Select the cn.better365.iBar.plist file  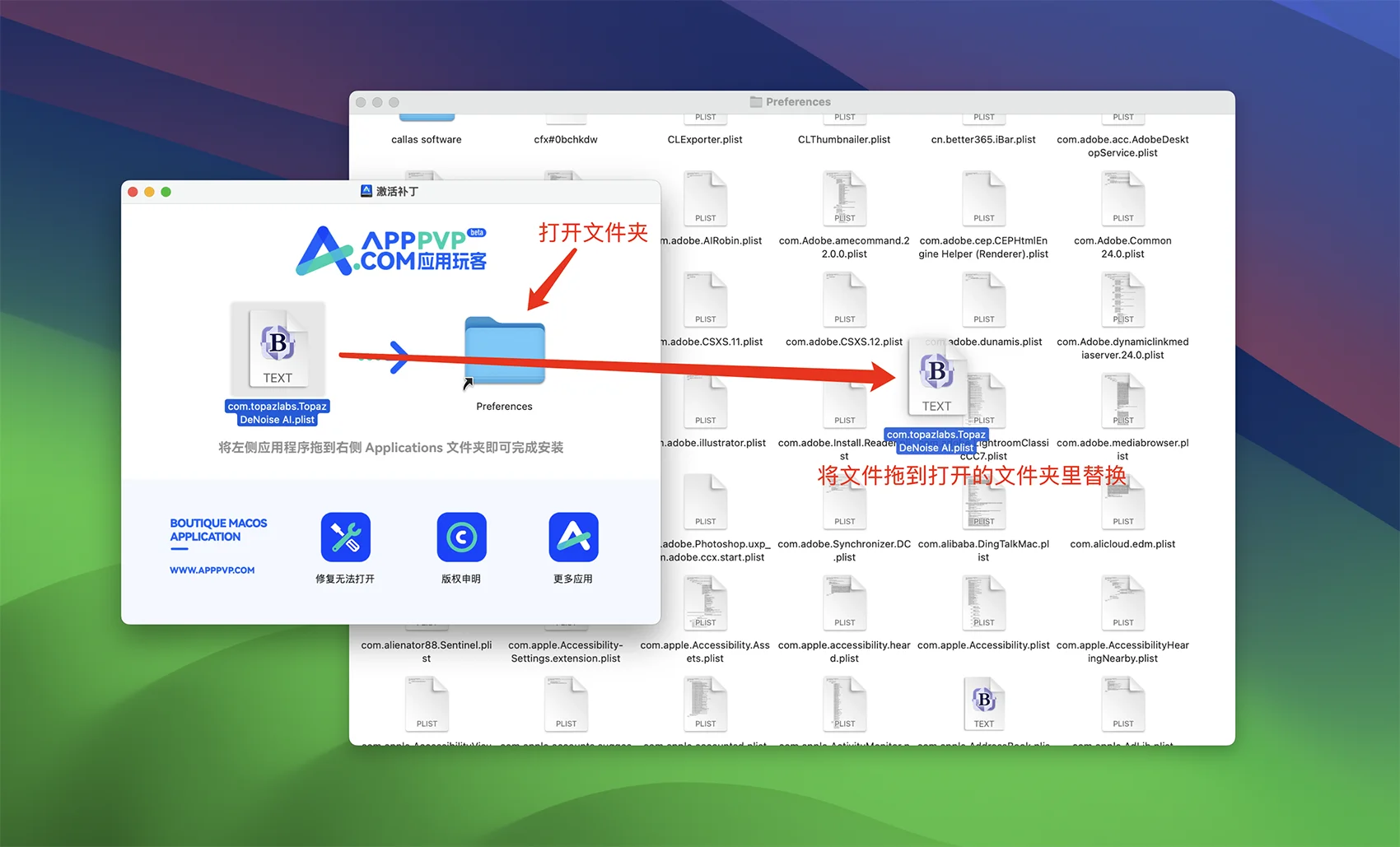coord(983,139)
